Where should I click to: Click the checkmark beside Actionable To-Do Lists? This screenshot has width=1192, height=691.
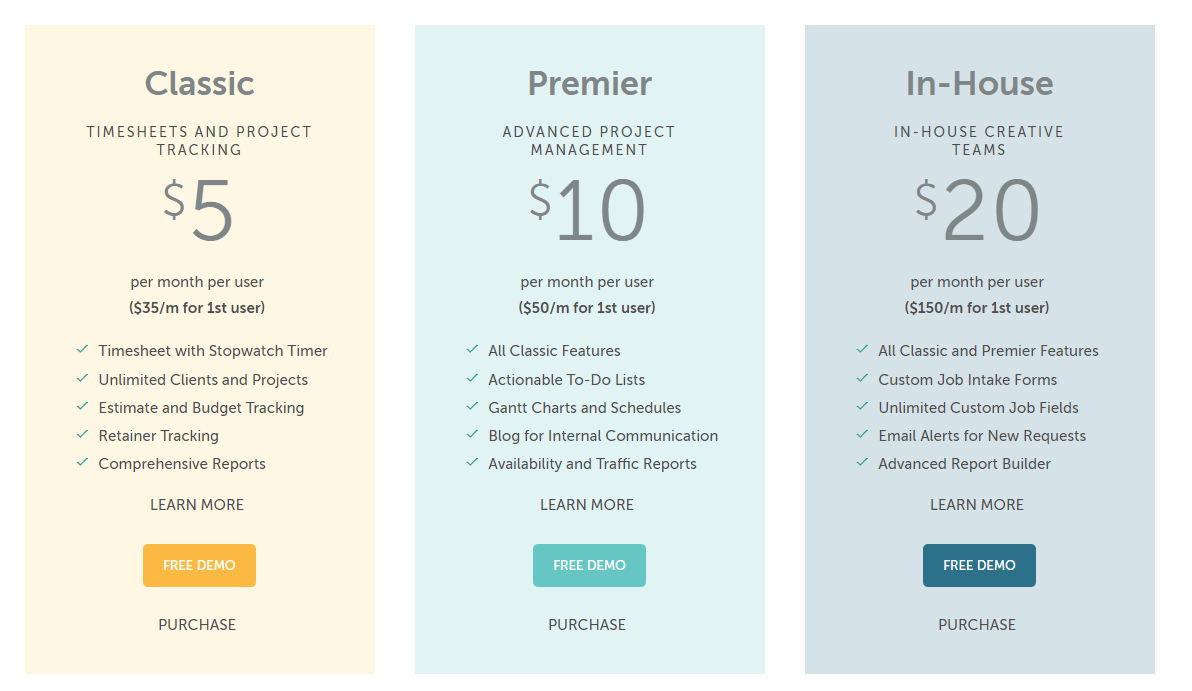pyautogui.click(x=472, y=378)
